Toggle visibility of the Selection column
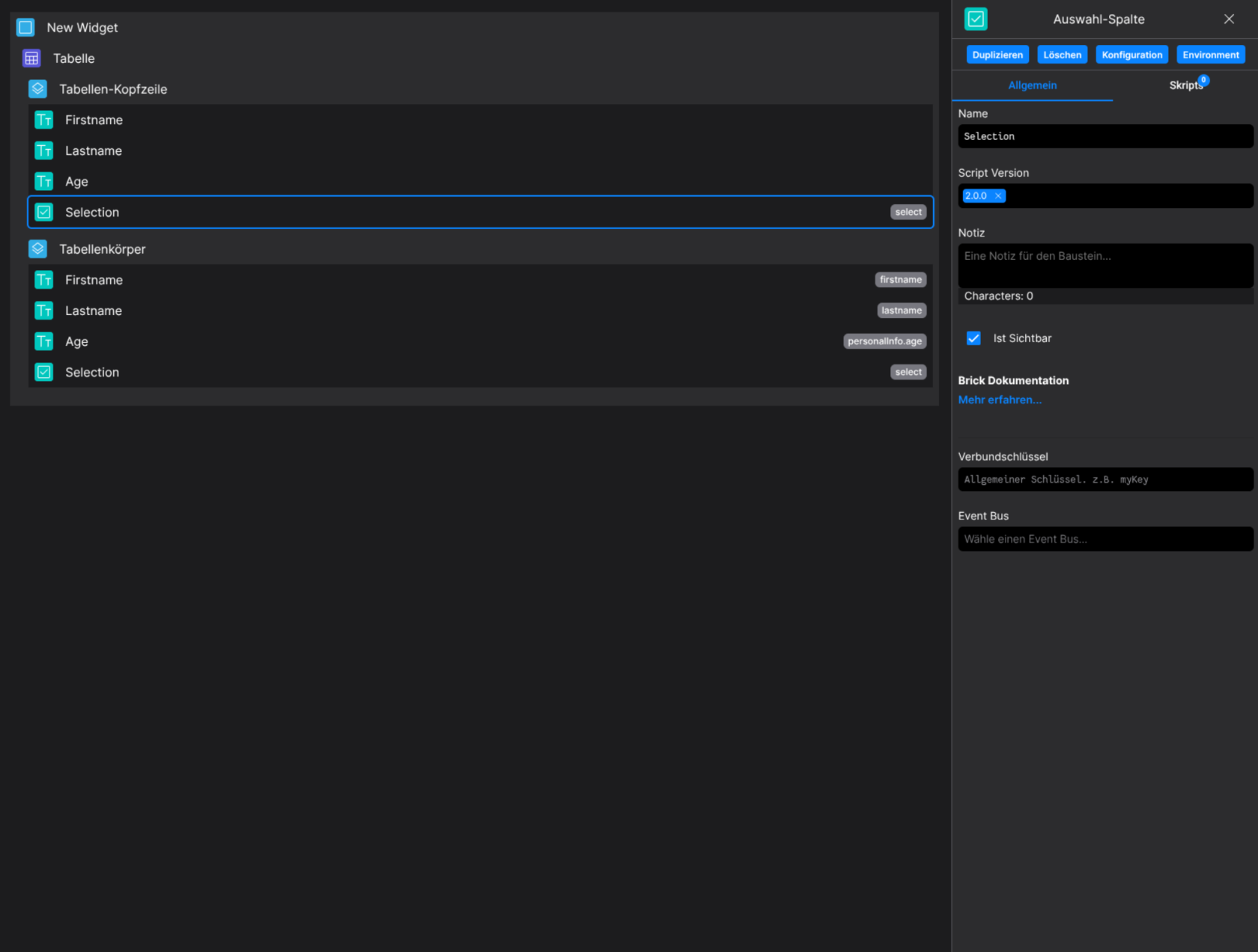1258x952 pixels. 973,338
